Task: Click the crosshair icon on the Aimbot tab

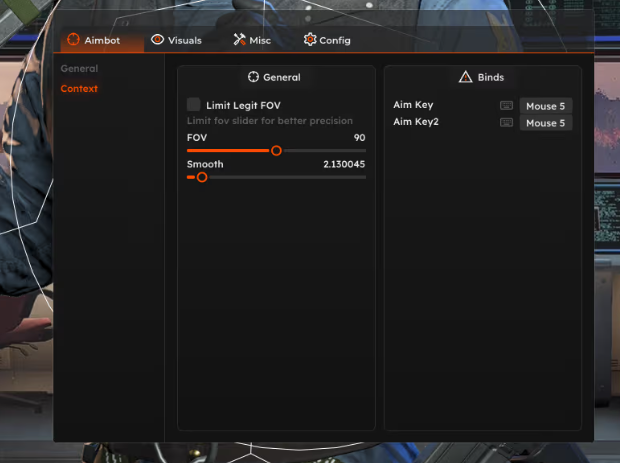Action: (x=73, y=40)
